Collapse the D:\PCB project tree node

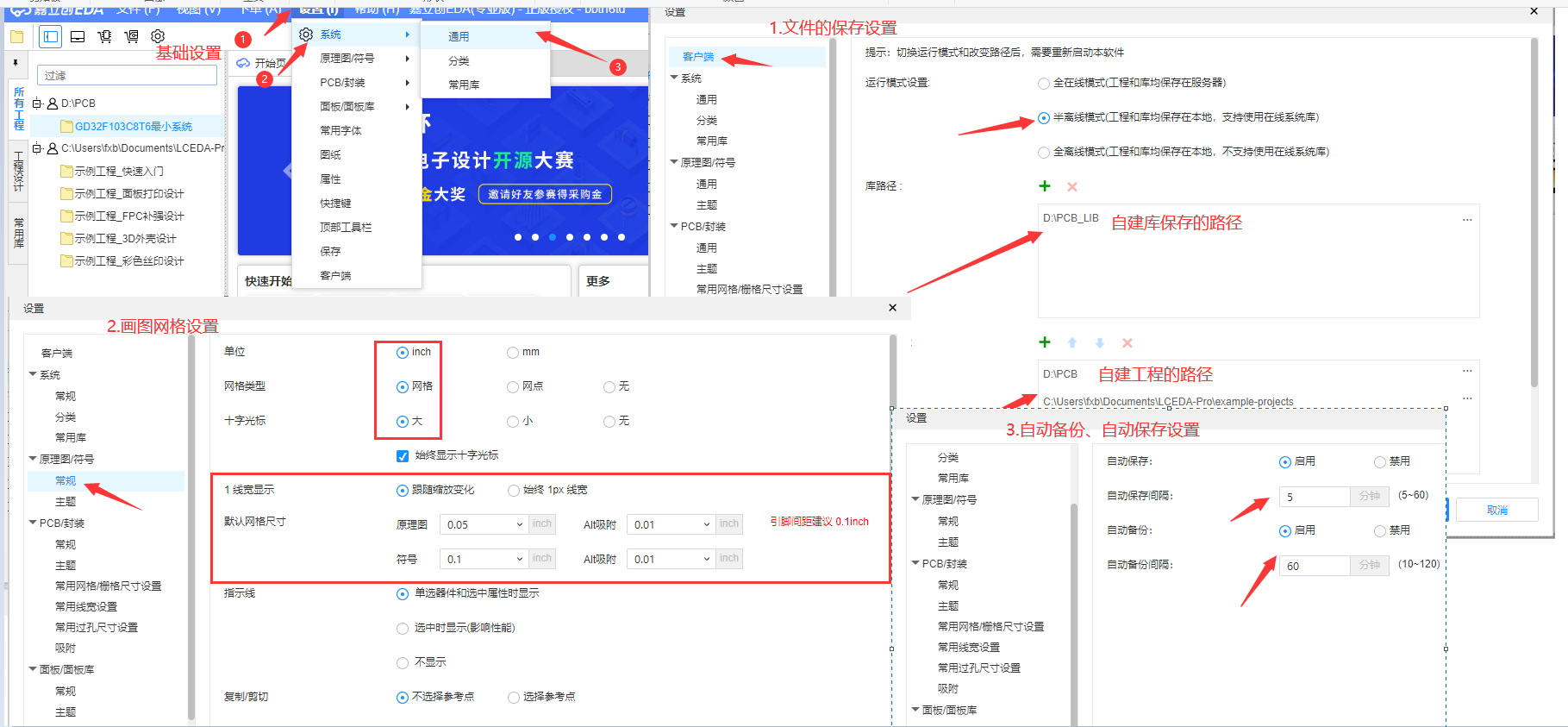(x=37, y=103)
